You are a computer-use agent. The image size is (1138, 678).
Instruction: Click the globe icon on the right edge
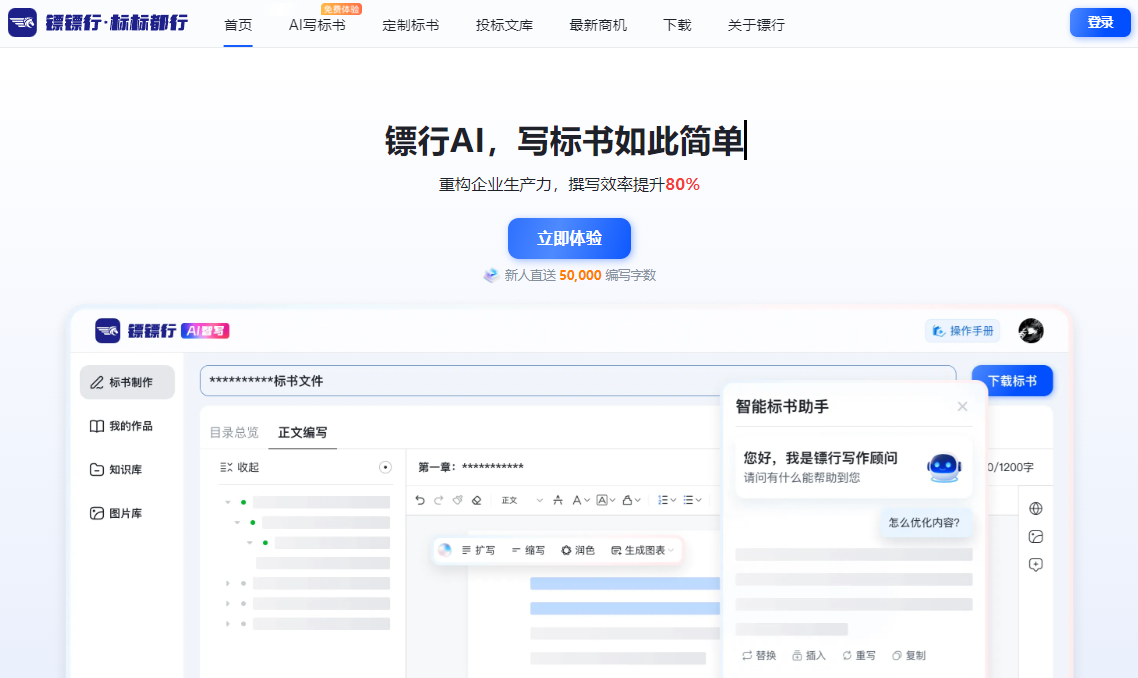point(1035,508)
